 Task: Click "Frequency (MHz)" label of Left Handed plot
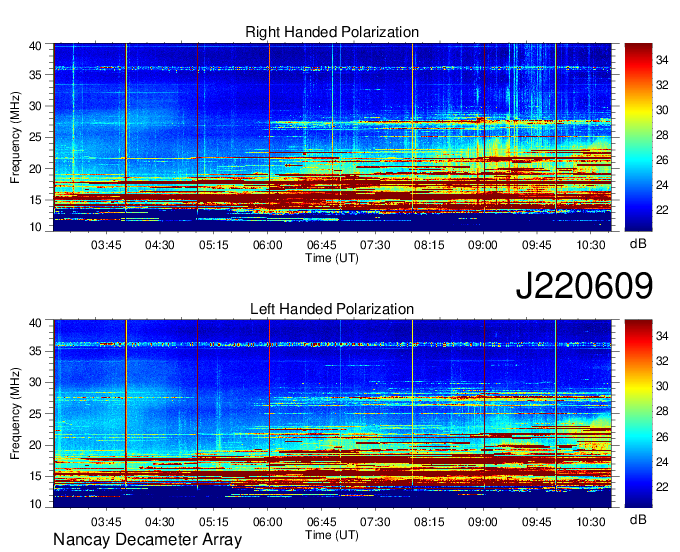(x=15, y=414)
